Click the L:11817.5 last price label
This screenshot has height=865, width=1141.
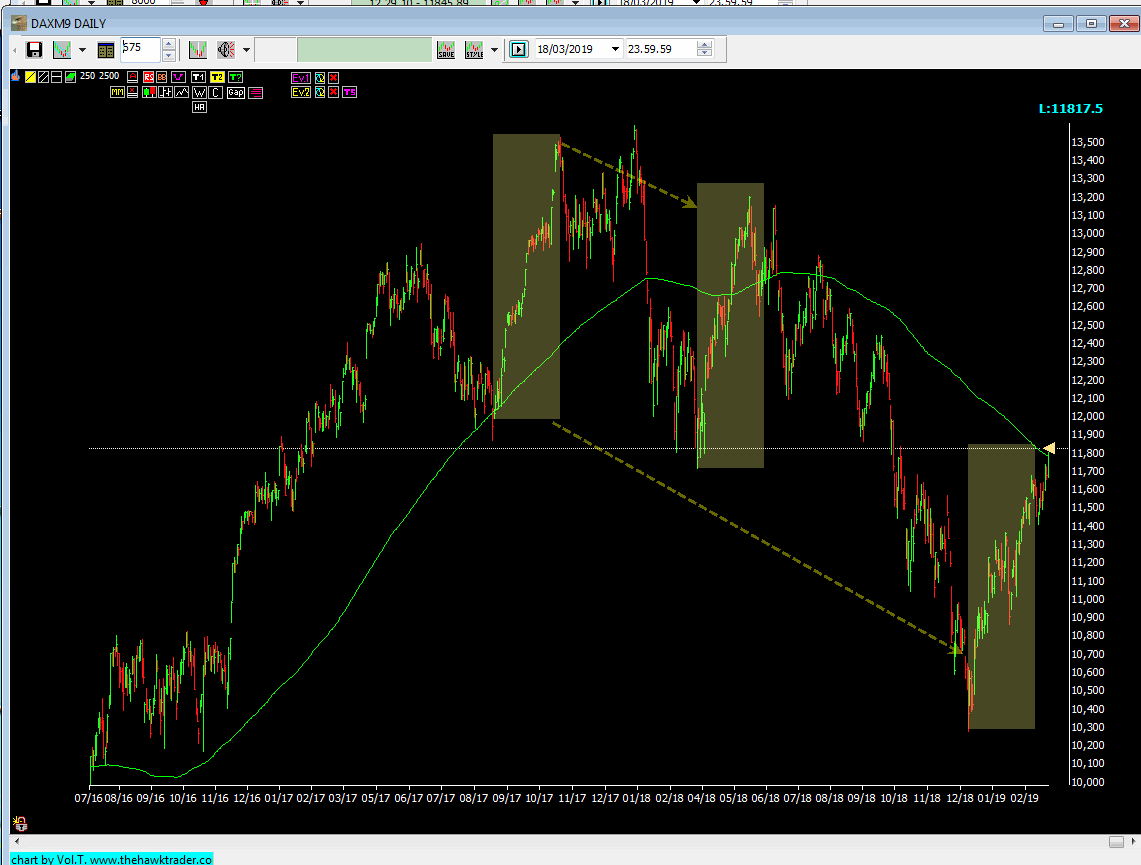point(1070,108)
